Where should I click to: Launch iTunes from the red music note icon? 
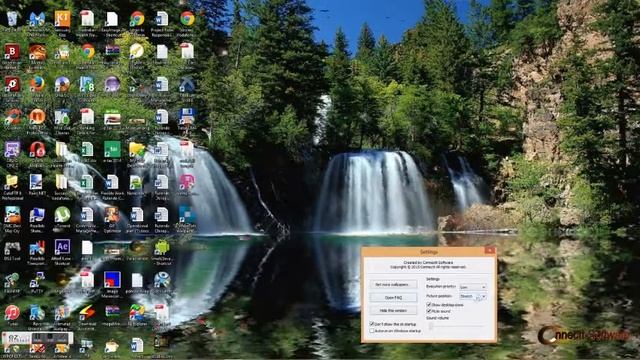12,313
